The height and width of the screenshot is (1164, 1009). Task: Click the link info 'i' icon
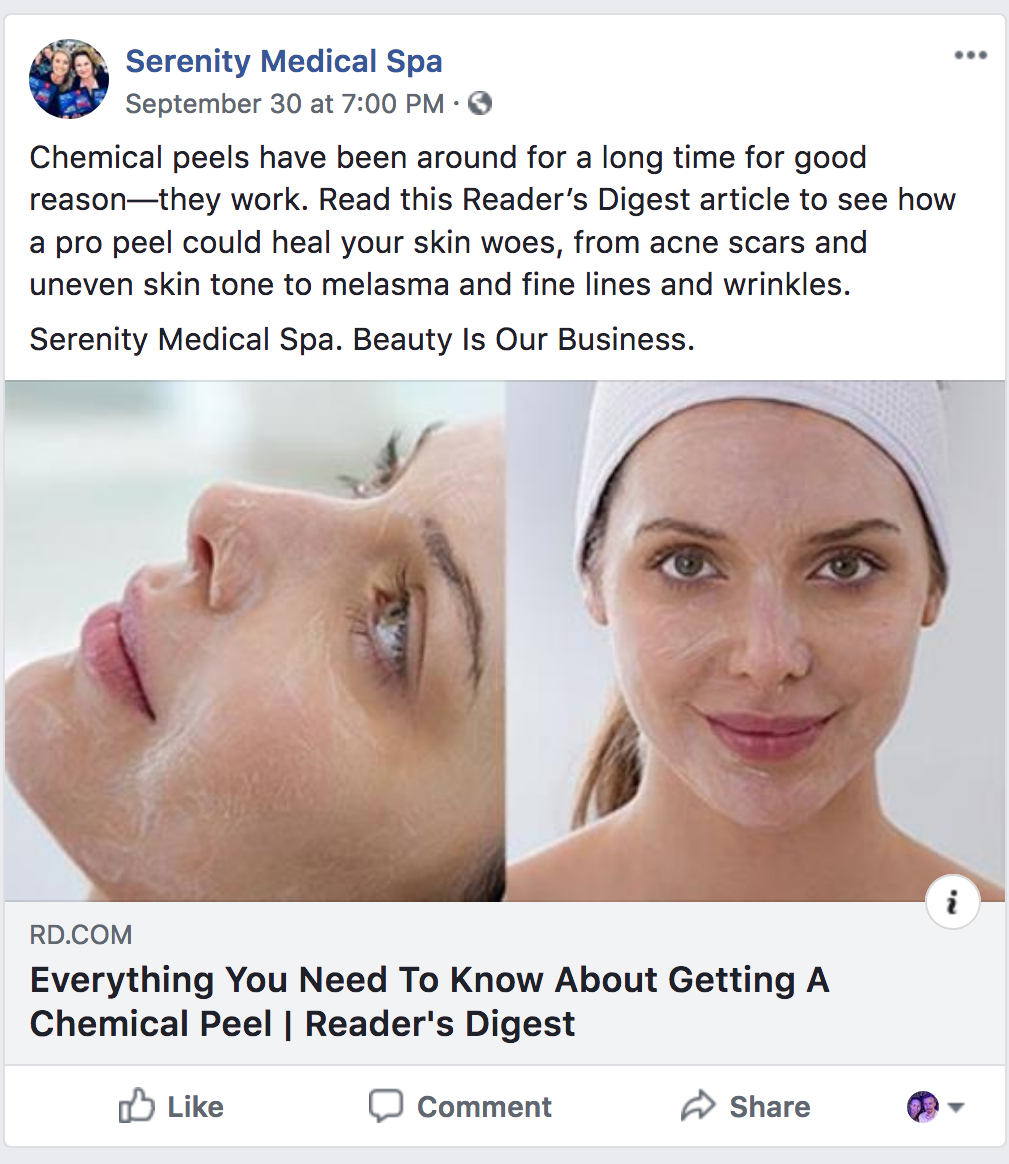[953, 902]
